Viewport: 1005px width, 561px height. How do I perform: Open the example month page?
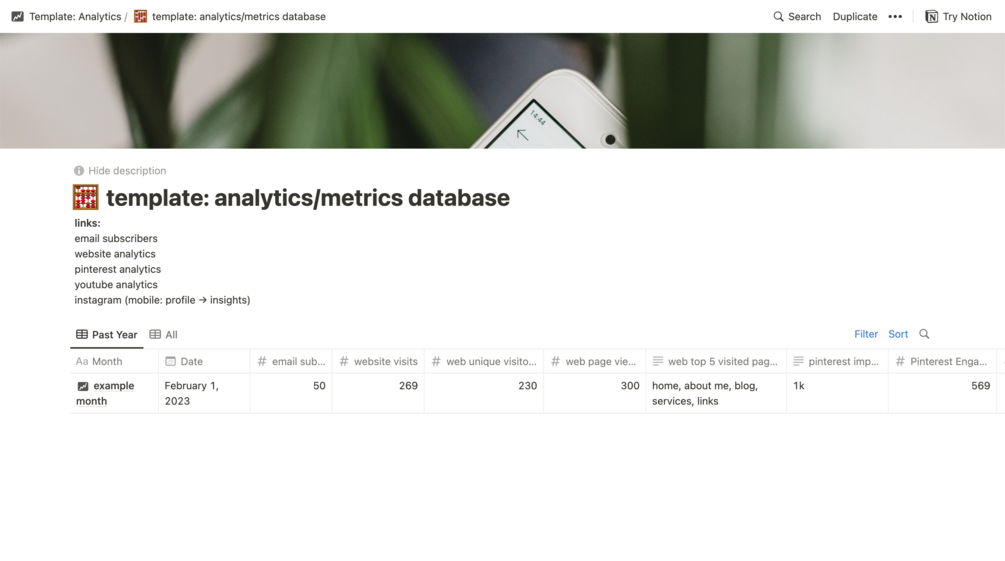click(x=113, y=386)
